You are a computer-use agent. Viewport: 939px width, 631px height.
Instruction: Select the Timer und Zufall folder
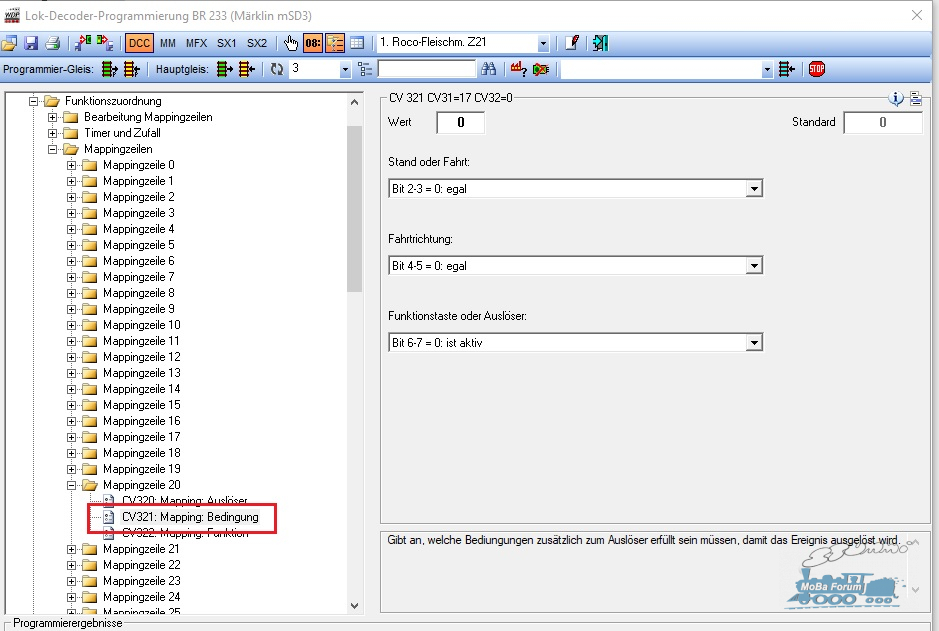click(x=122, y=133)
